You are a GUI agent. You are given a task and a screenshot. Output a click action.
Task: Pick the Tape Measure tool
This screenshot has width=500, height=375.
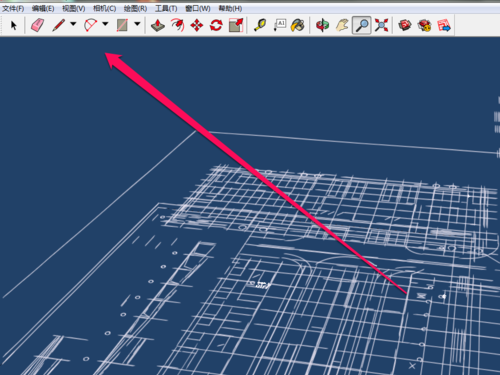(x=260, y=25)
